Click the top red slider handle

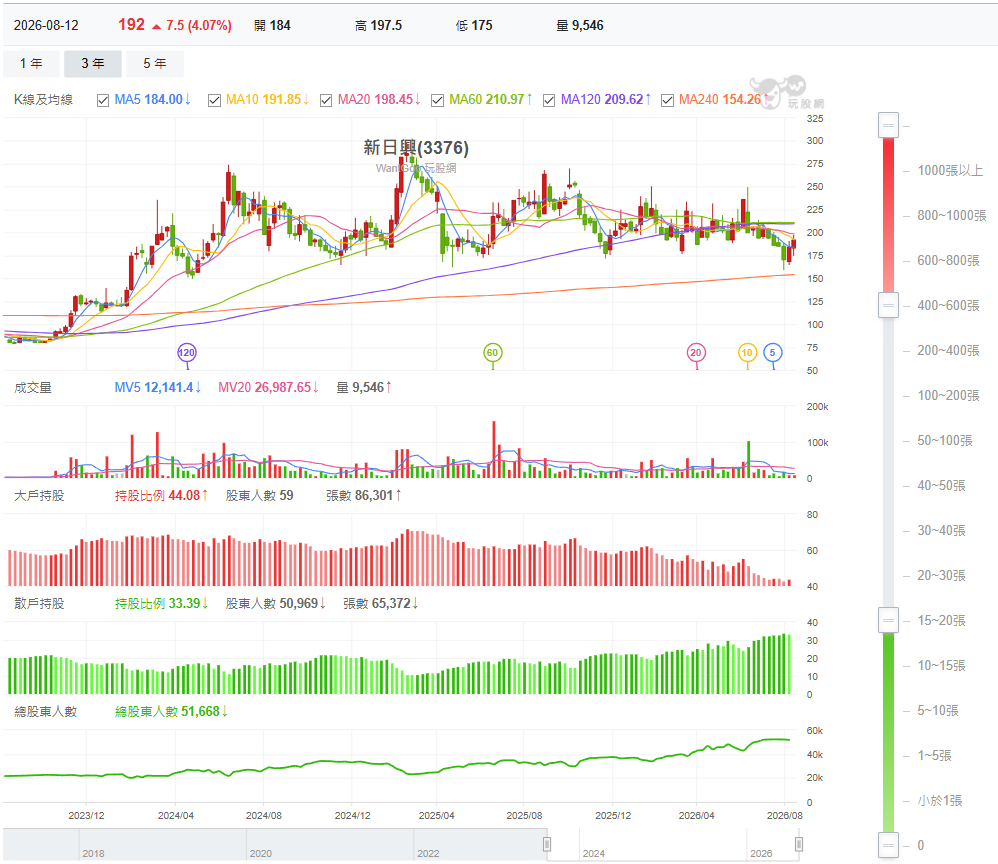(x=888, y=125)
